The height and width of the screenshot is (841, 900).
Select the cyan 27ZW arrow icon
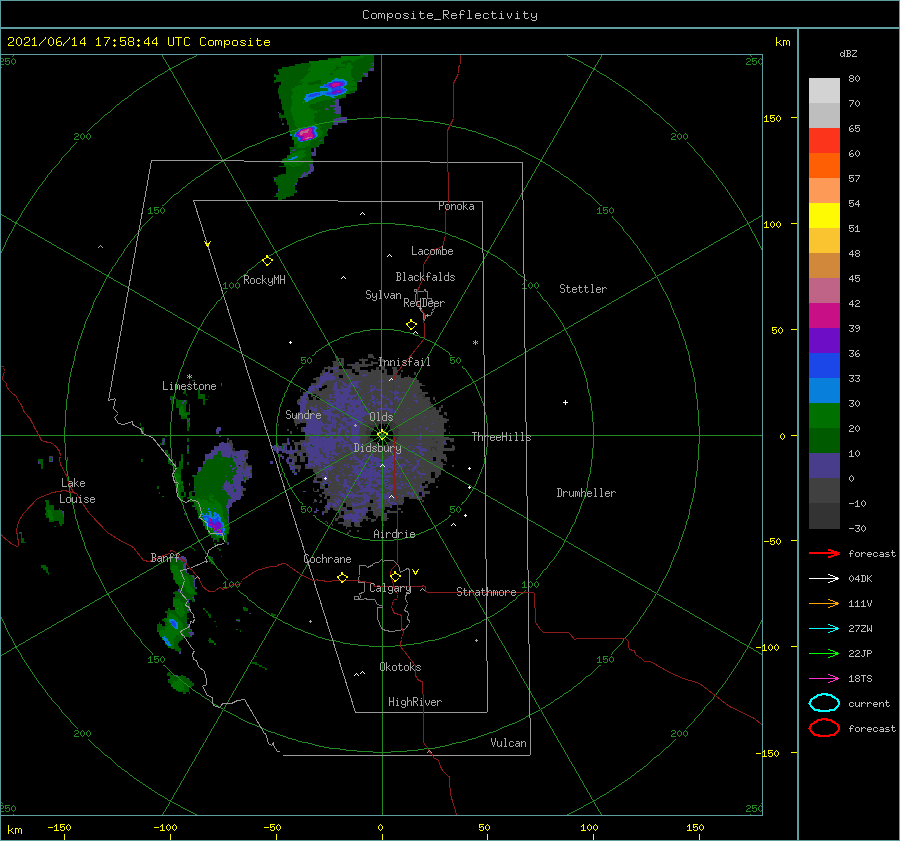[824, 629]
